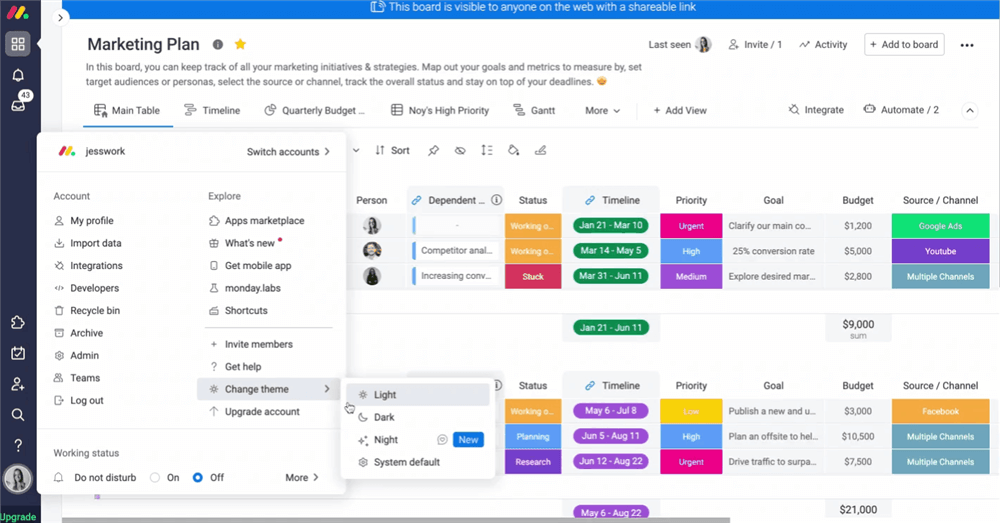Image resolution: width=1000 pixels, height=523 pixels.
Task: Click Log out
Action: coord(79,401)
